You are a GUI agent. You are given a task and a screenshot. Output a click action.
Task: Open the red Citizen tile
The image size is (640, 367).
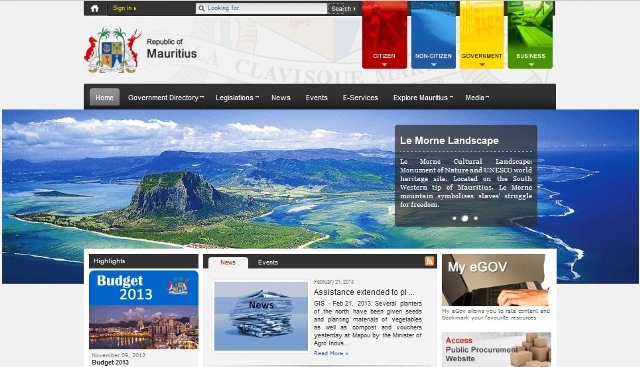(x=384, y=35)
